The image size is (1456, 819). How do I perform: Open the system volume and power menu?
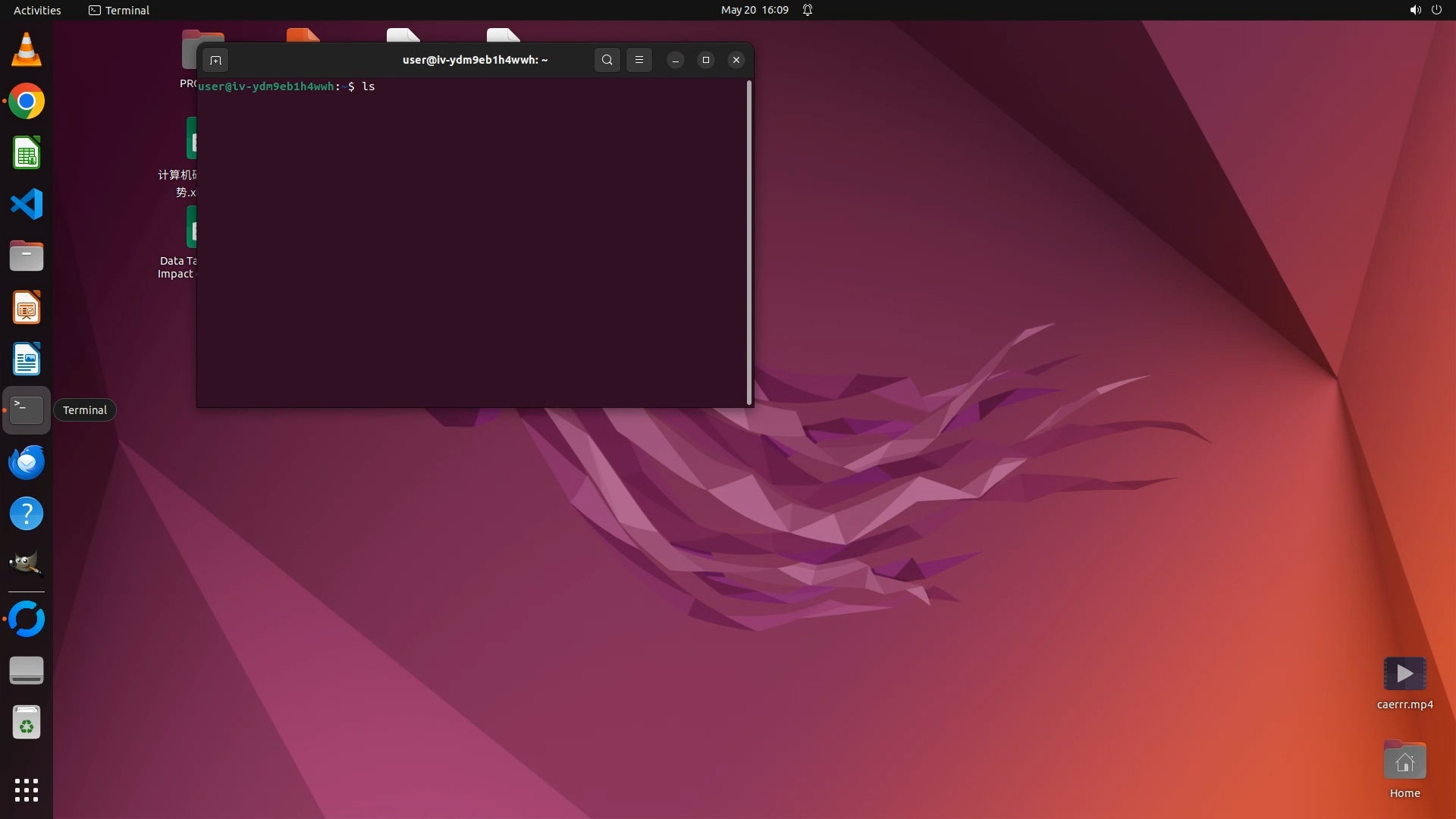pos(1425,10)
